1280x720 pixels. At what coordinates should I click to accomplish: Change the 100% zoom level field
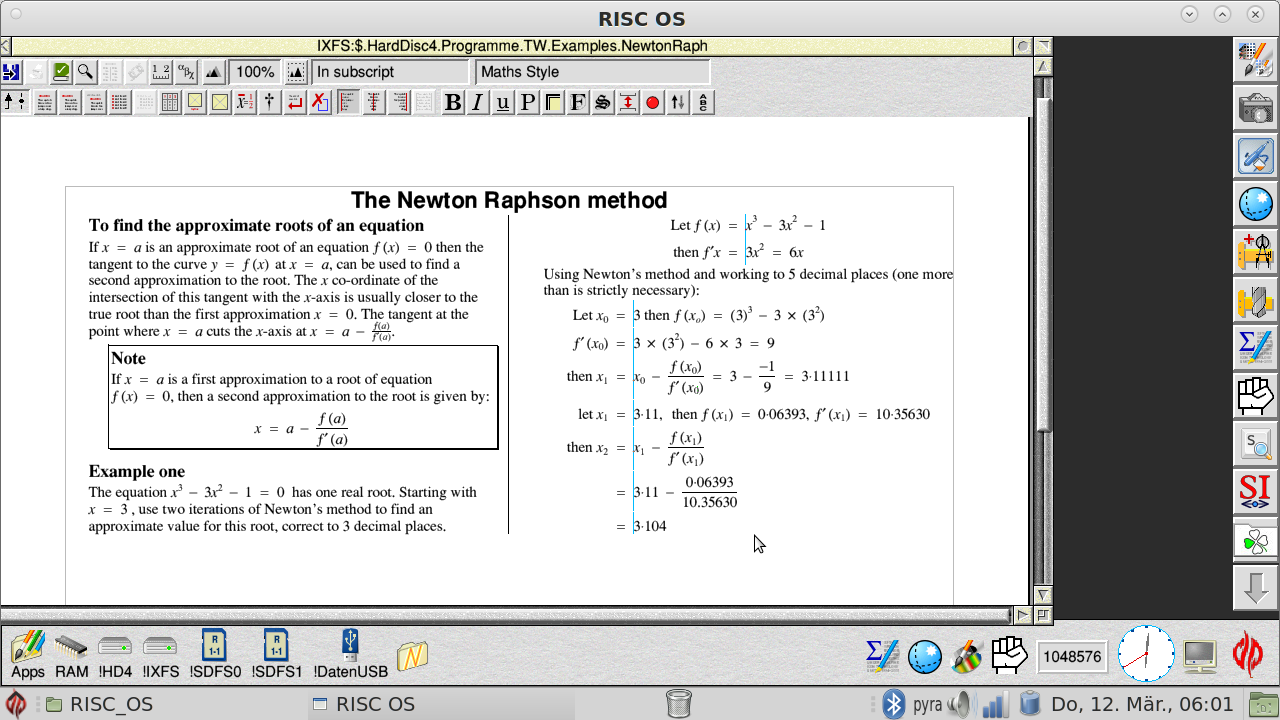[x=255, y=72]
